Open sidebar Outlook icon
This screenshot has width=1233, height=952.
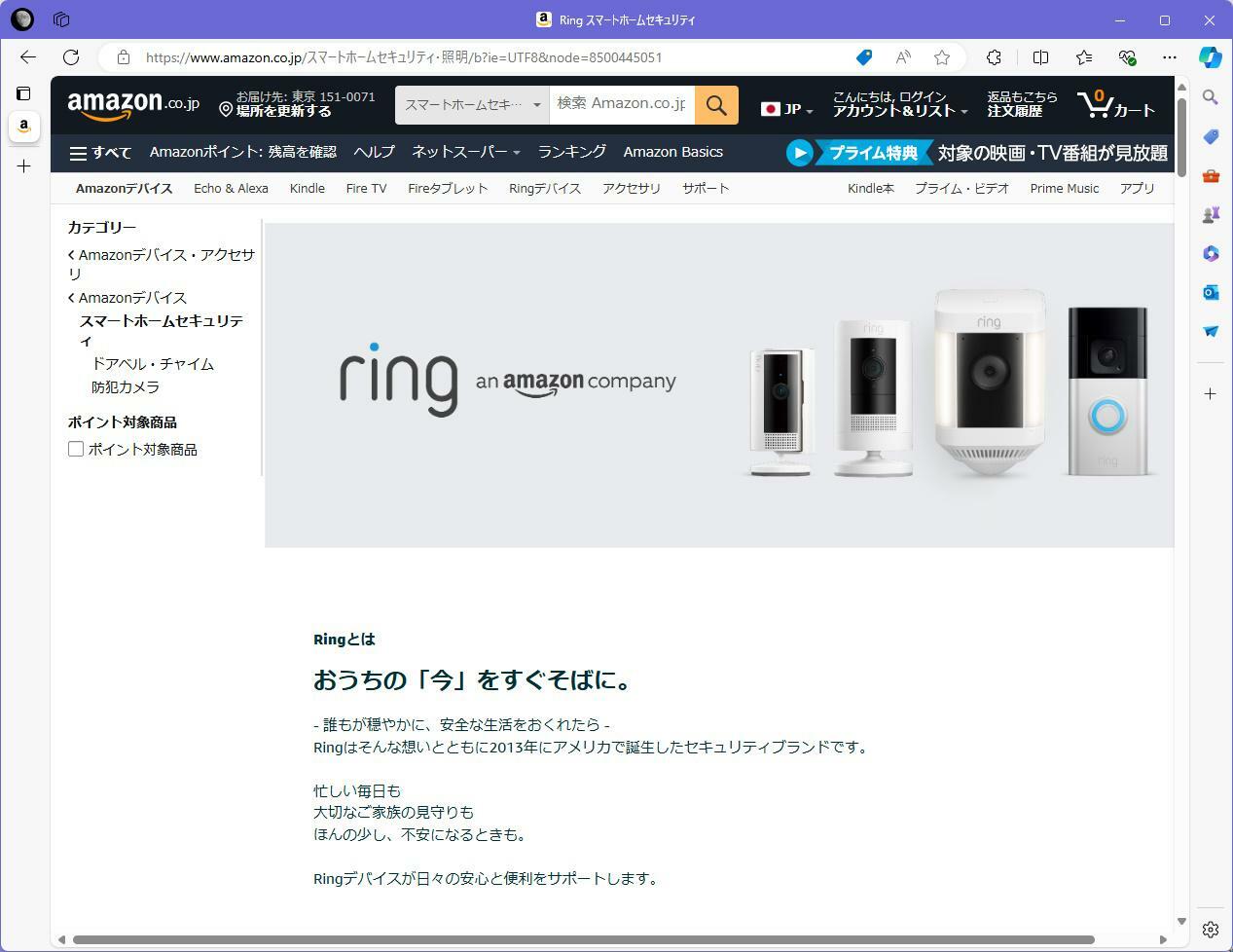coord(1211,292)
